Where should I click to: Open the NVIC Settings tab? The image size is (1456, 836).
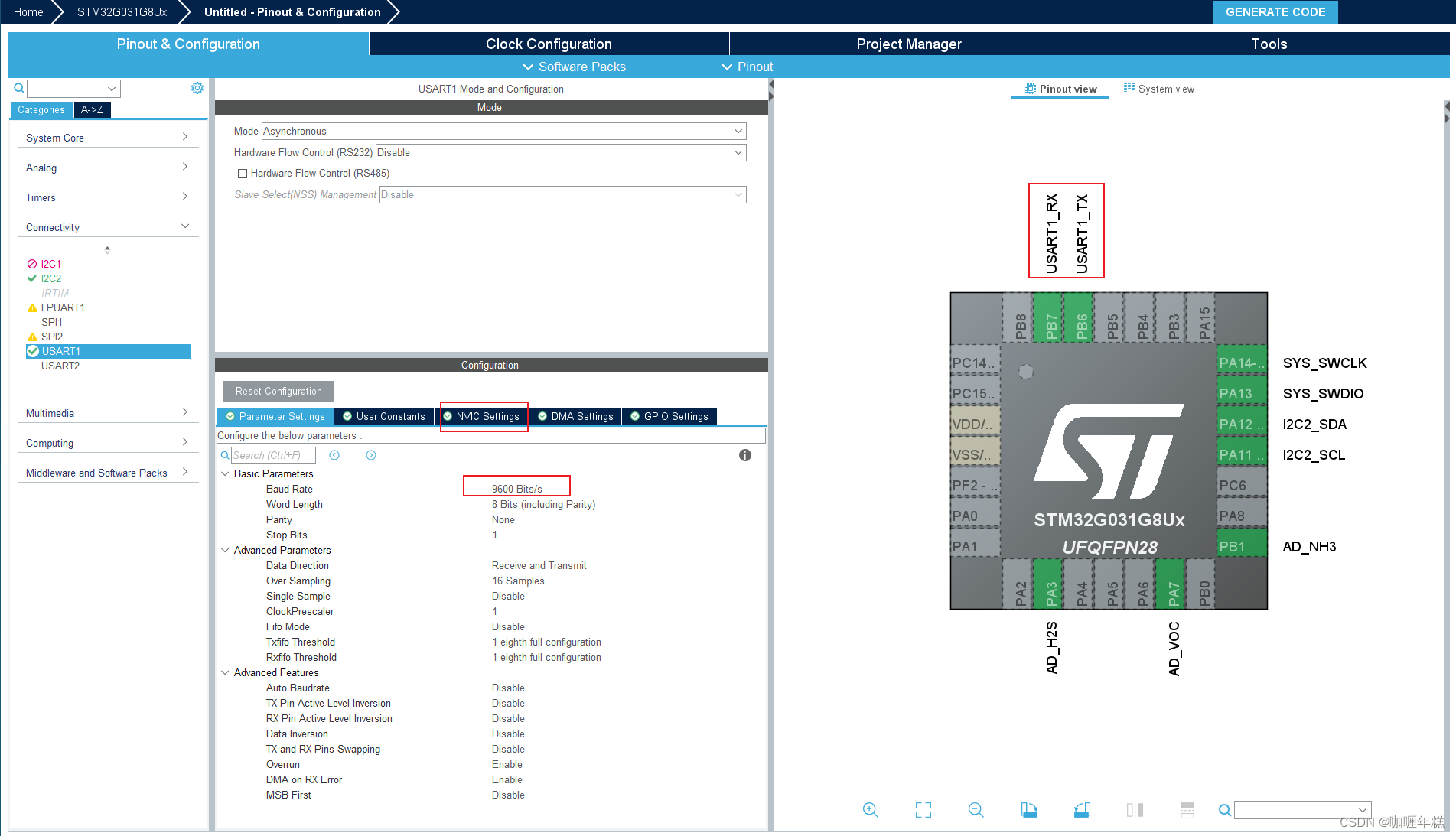[482, 416]
